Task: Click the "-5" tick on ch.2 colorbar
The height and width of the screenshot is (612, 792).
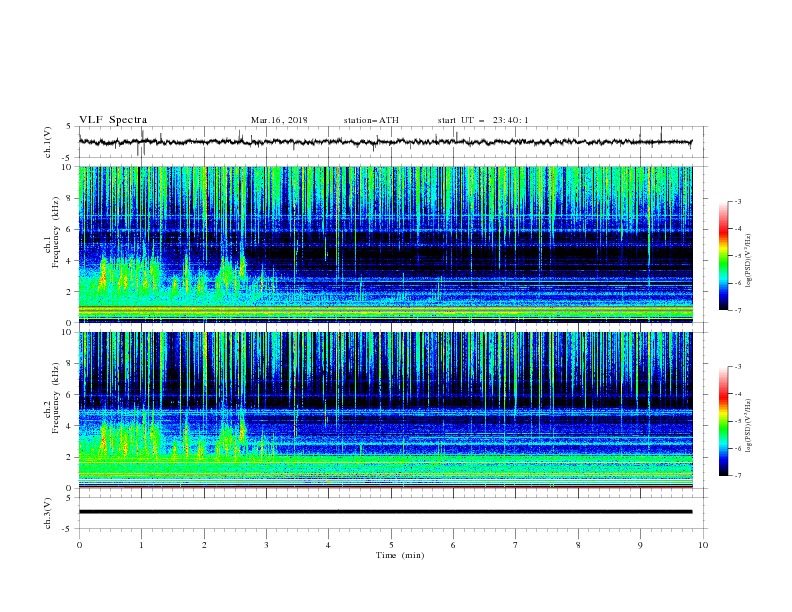Action: tap(737, 421)
